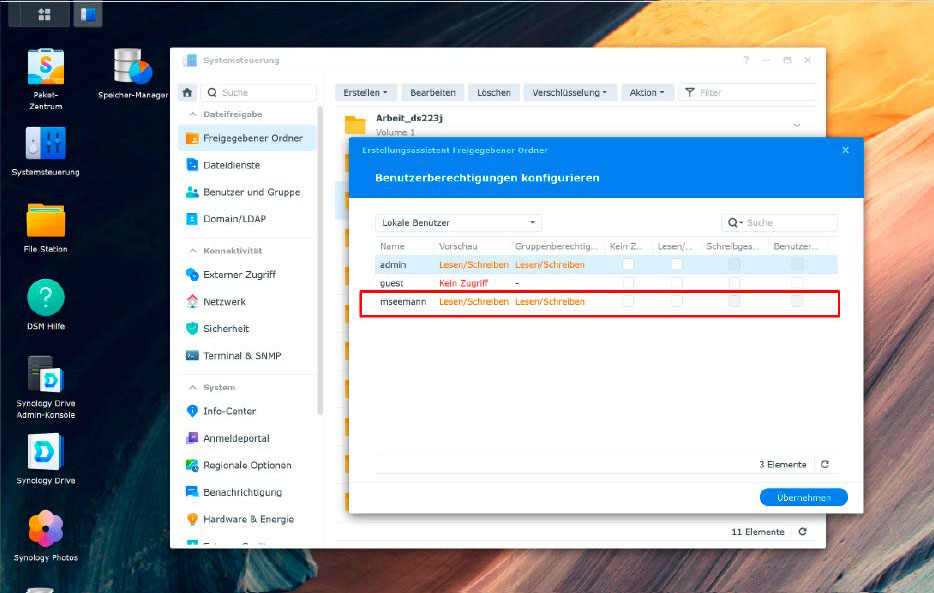Open Paket-Zentrum from the desktop

coord(44,65)
